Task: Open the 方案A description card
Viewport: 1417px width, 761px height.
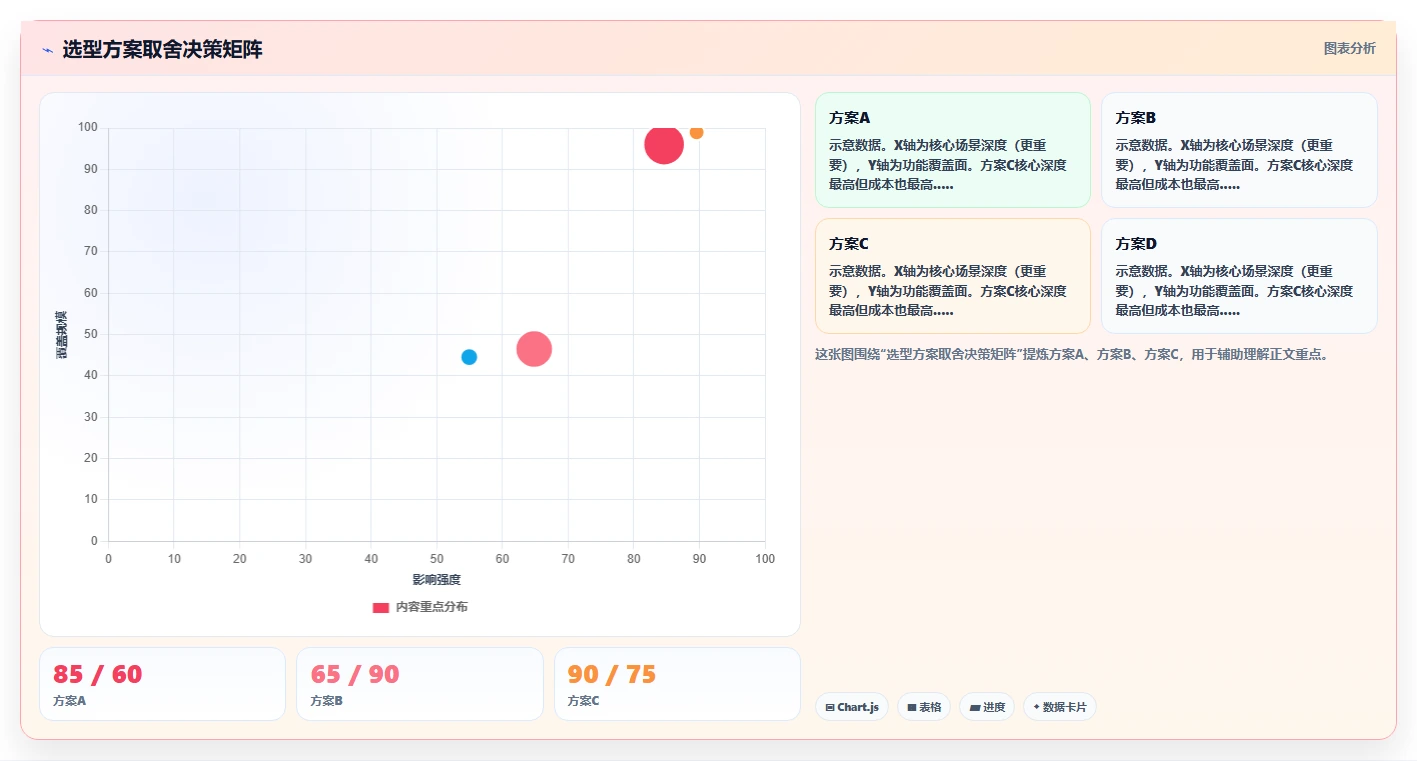Action: point(953,150)
